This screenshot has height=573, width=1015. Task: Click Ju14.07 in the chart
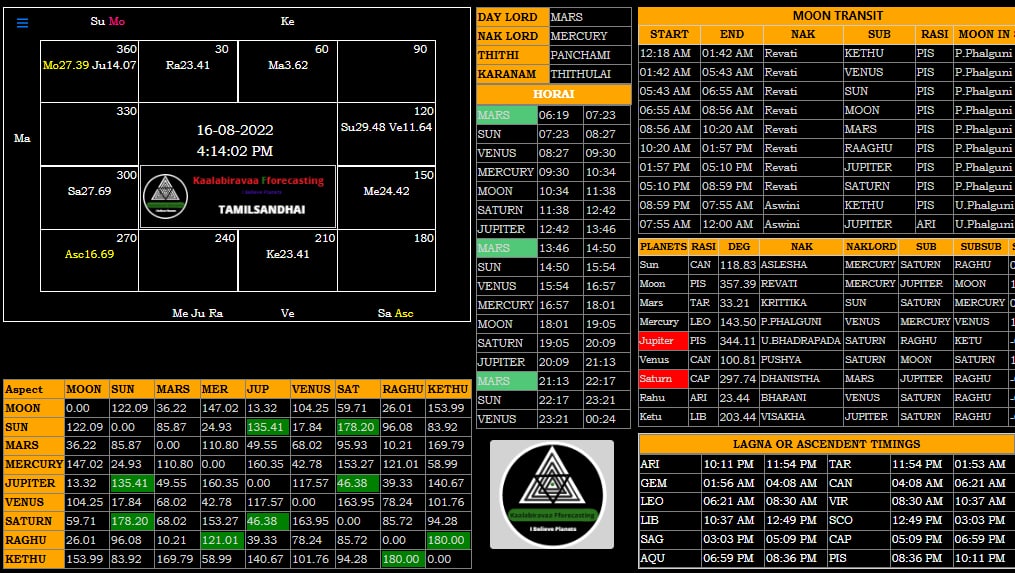pyautogui.click(x=115, y=65)
